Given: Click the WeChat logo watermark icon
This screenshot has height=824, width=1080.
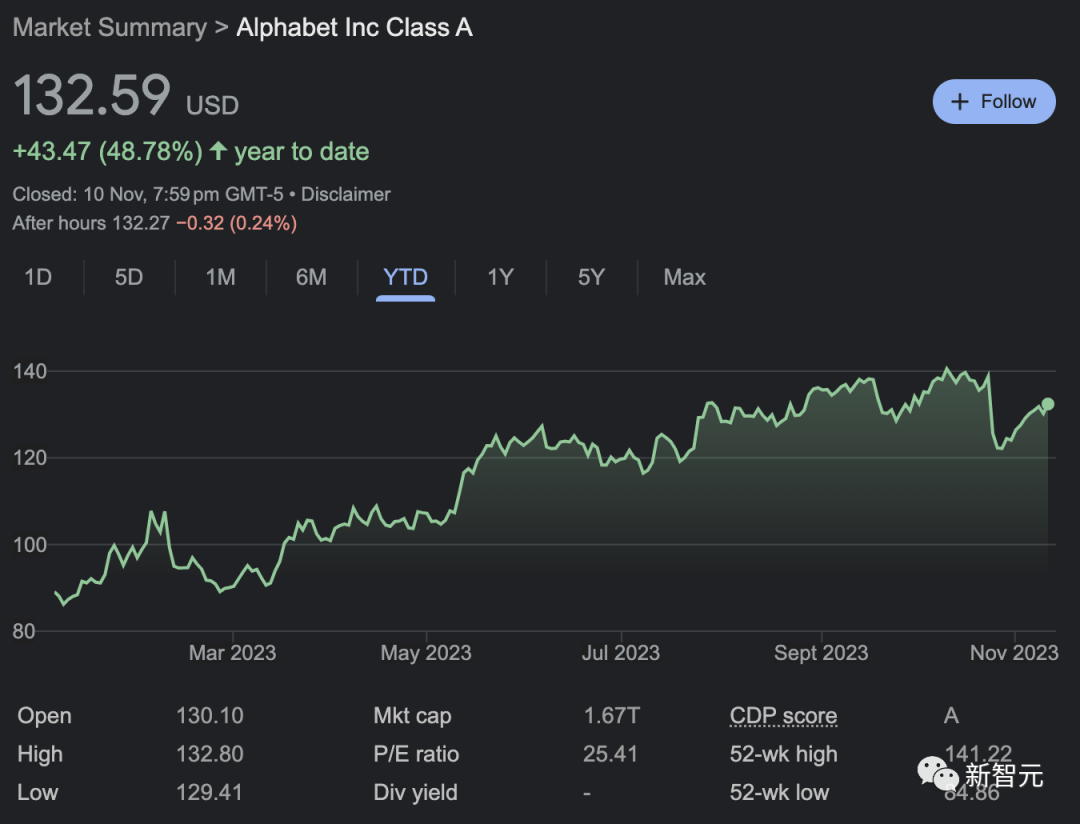Looking at the screenshot, I should [938, 773].
